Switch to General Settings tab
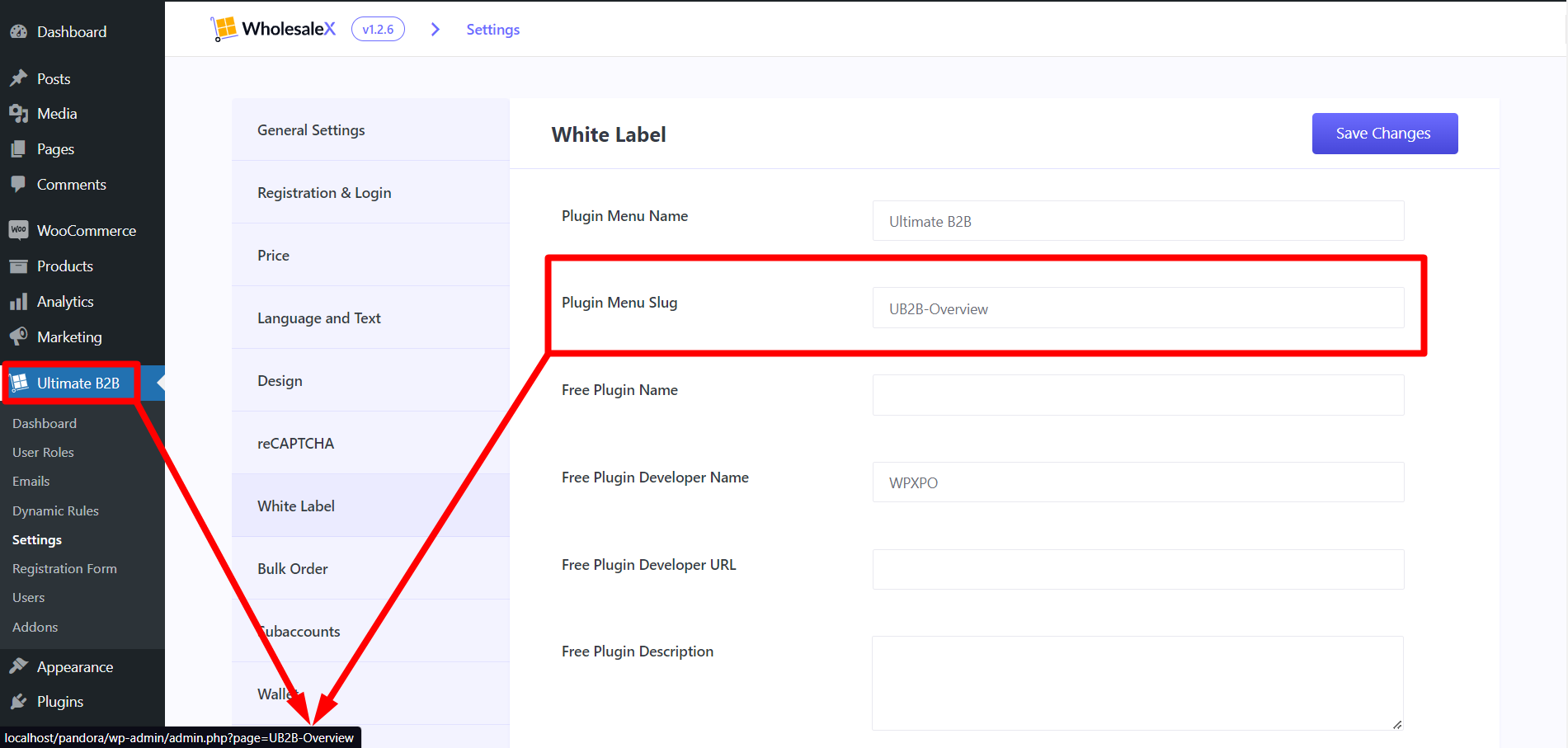Screen dimensions: 1568x748 tap(370, 129)
